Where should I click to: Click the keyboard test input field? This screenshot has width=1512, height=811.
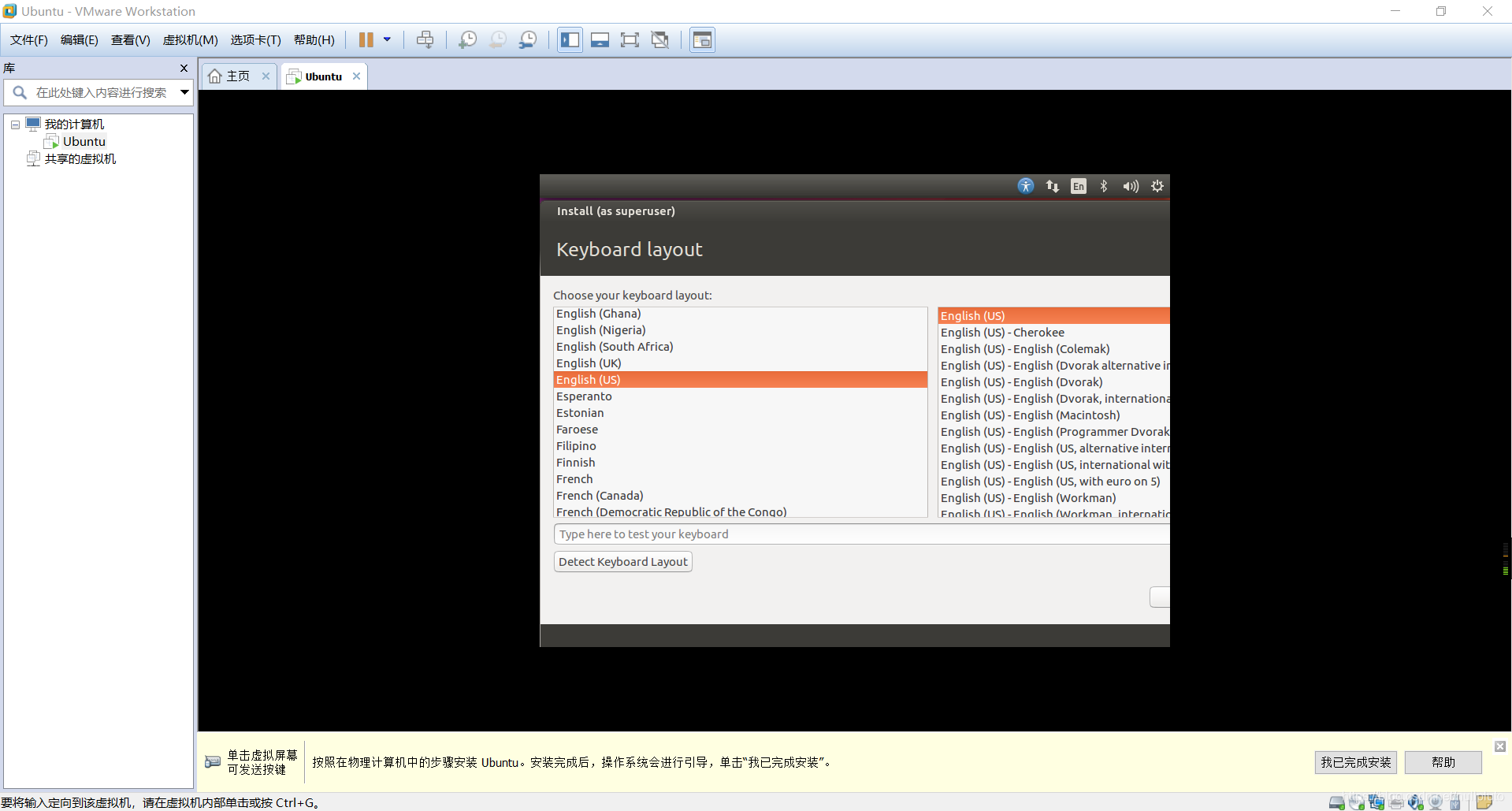click(862, 534)
